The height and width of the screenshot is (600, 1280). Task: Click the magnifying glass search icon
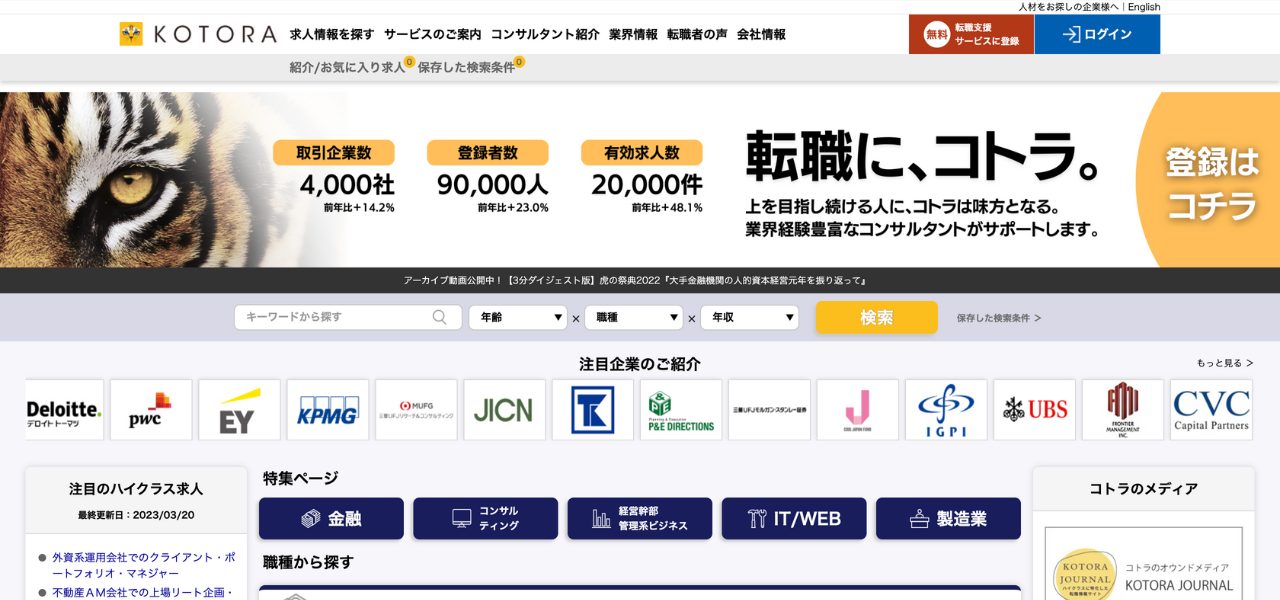[439, 317]
